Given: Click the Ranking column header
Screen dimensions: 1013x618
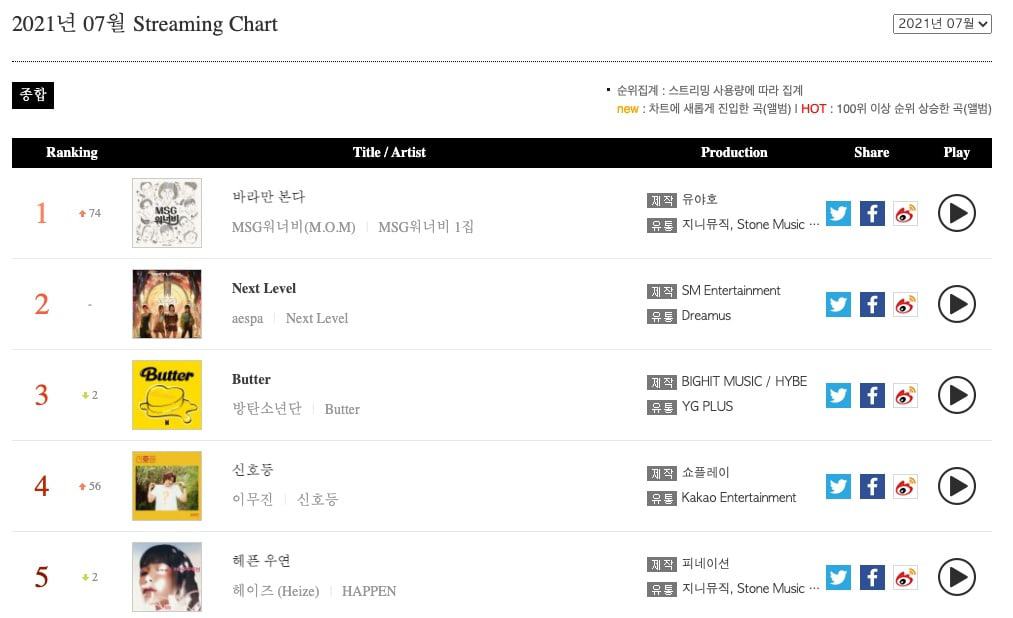Looking at the screenshot, I should point(72,153).
